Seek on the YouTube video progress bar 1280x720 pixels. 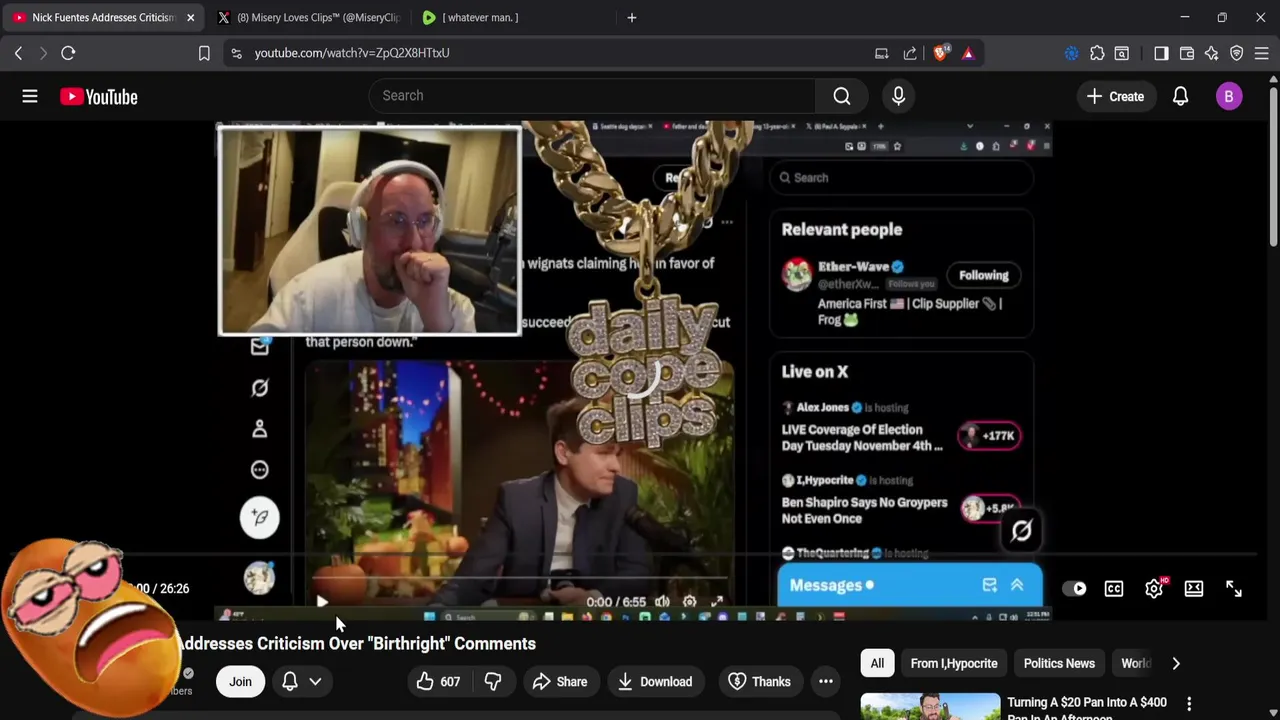640,554
